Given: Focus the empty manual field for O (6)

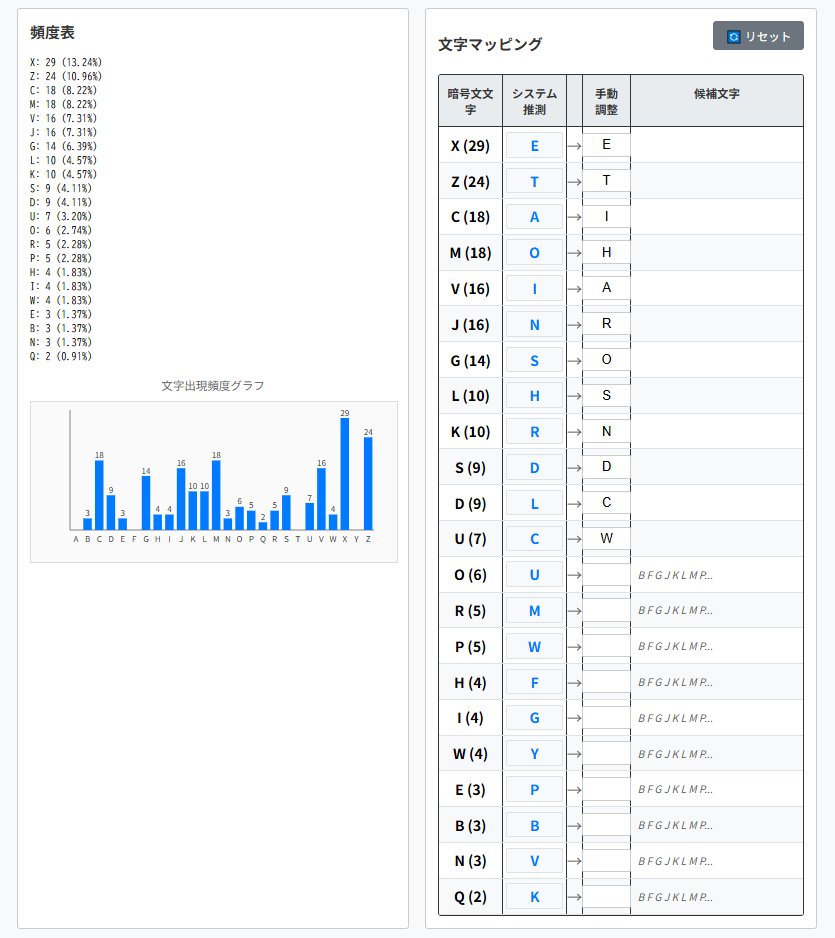Looking at the screenshot, I should pyautogui.click(x=606, y=575).
